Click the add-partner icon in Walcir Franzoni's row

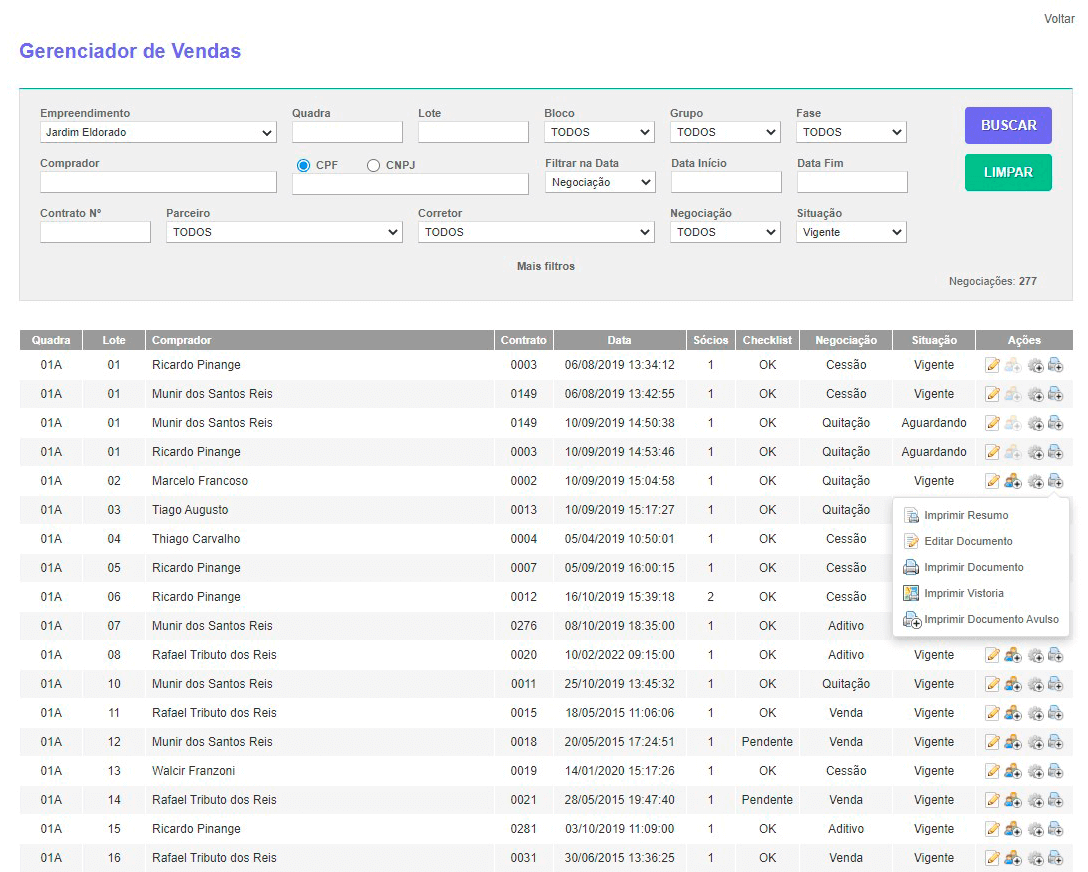pos(1013,771)
